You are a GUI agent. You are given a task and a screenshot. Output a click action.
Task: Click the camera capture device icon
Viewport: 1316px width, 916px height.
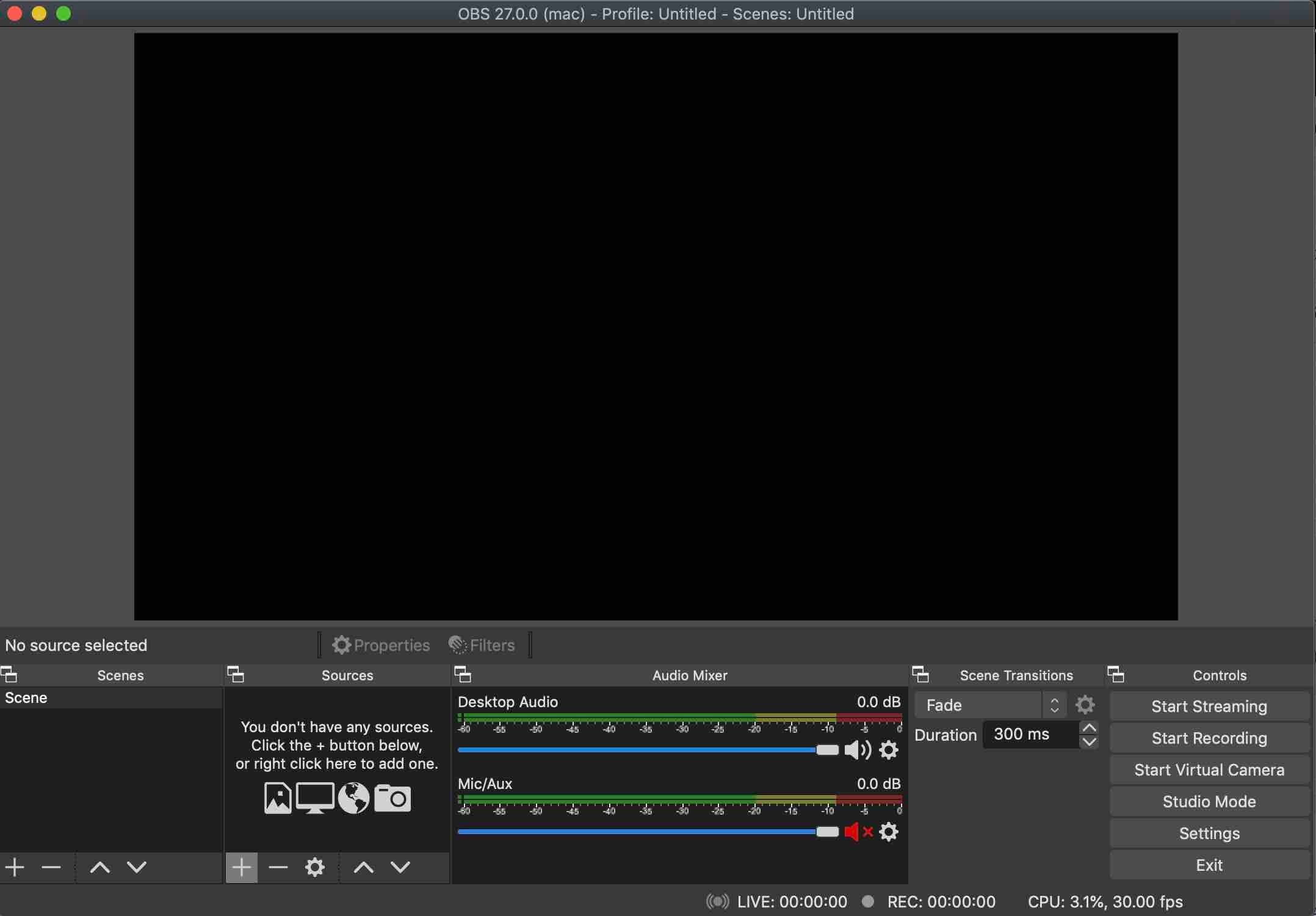(x=392, y=798)
